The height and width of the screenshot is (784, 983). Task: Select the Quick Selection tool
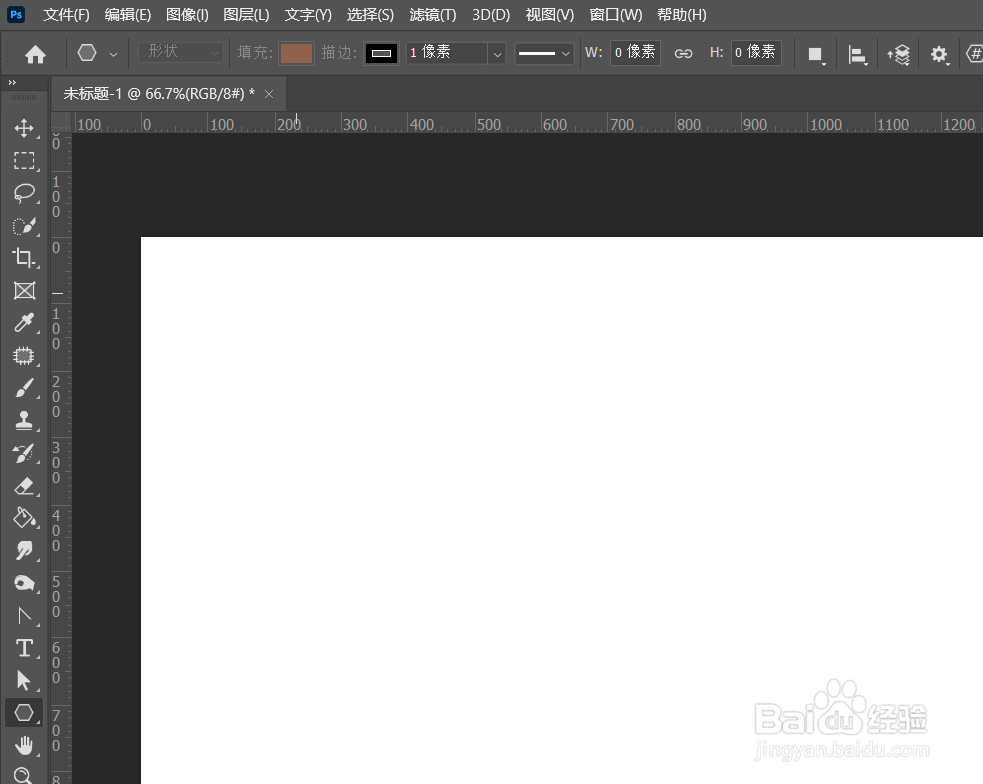[x=24, y=226]
